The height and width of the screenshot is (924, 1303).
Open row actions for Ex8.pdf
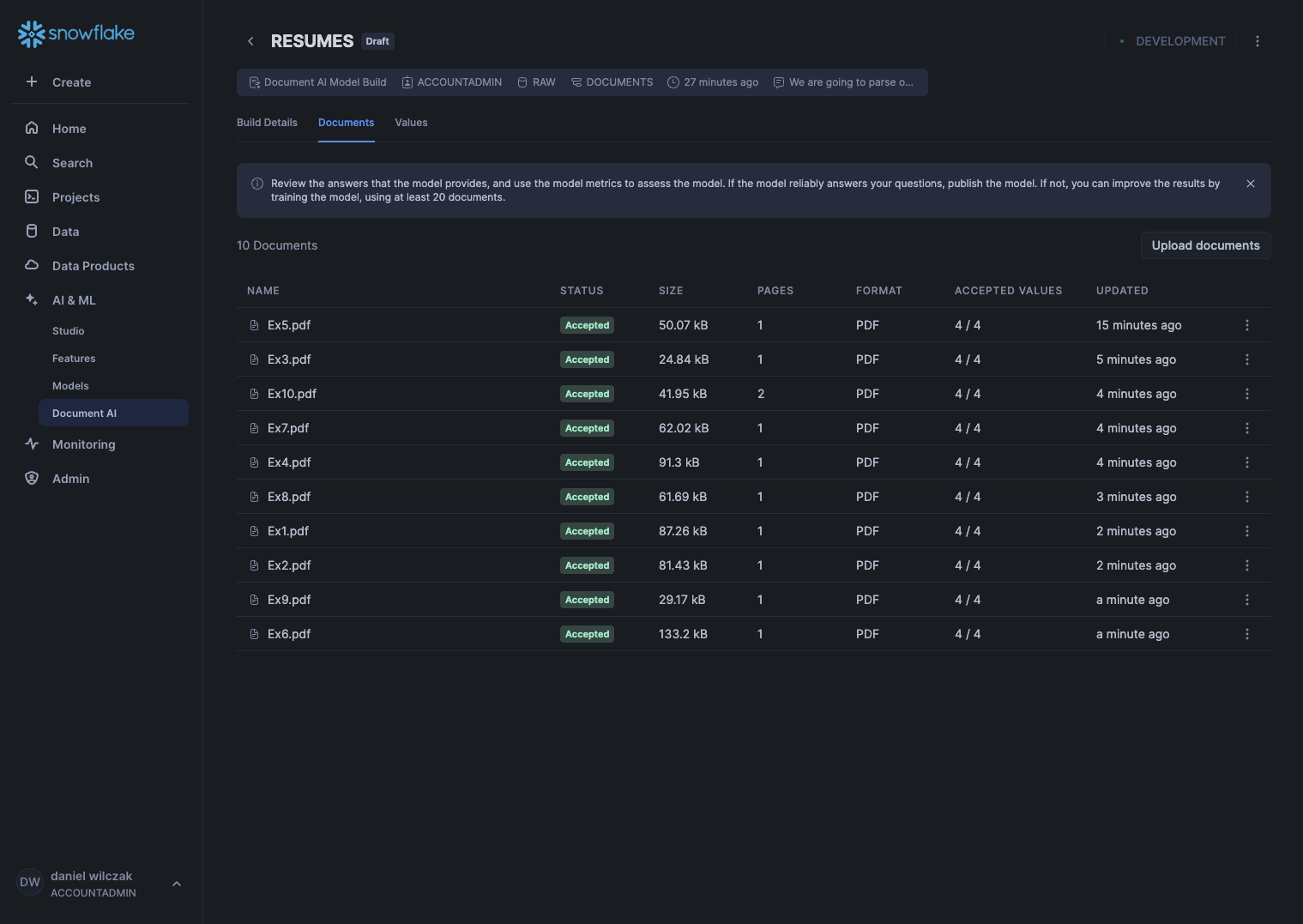pos(1247,497)
